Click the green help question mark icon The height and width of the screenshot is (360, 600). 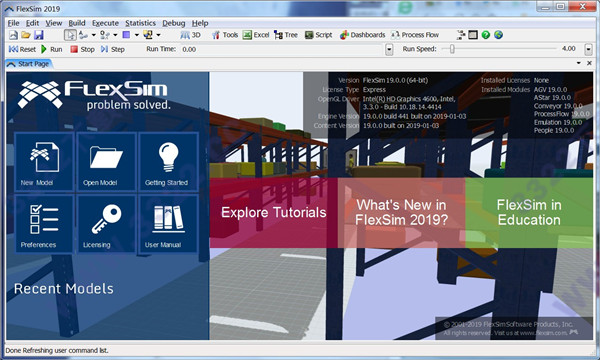pyautogui.click(x=486, y=35)
